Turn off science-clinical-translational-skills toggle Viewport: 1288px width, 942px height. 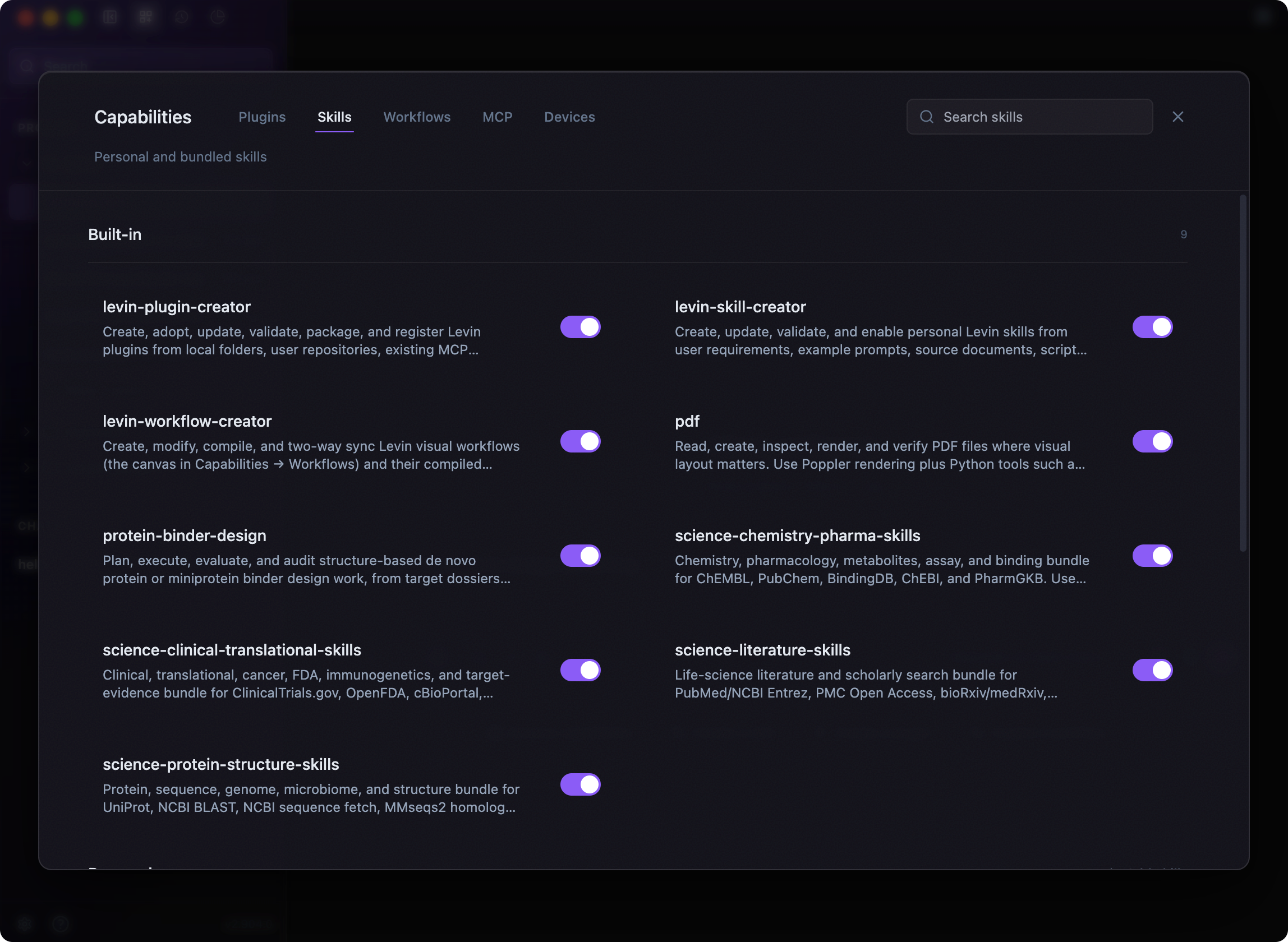pos(580,670)
